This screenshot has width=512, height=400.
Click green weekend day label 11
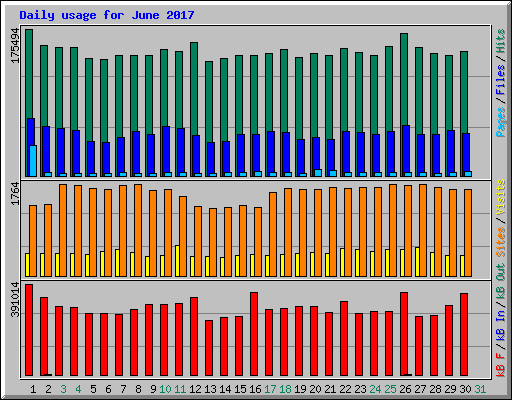click(x=180, y=389)
